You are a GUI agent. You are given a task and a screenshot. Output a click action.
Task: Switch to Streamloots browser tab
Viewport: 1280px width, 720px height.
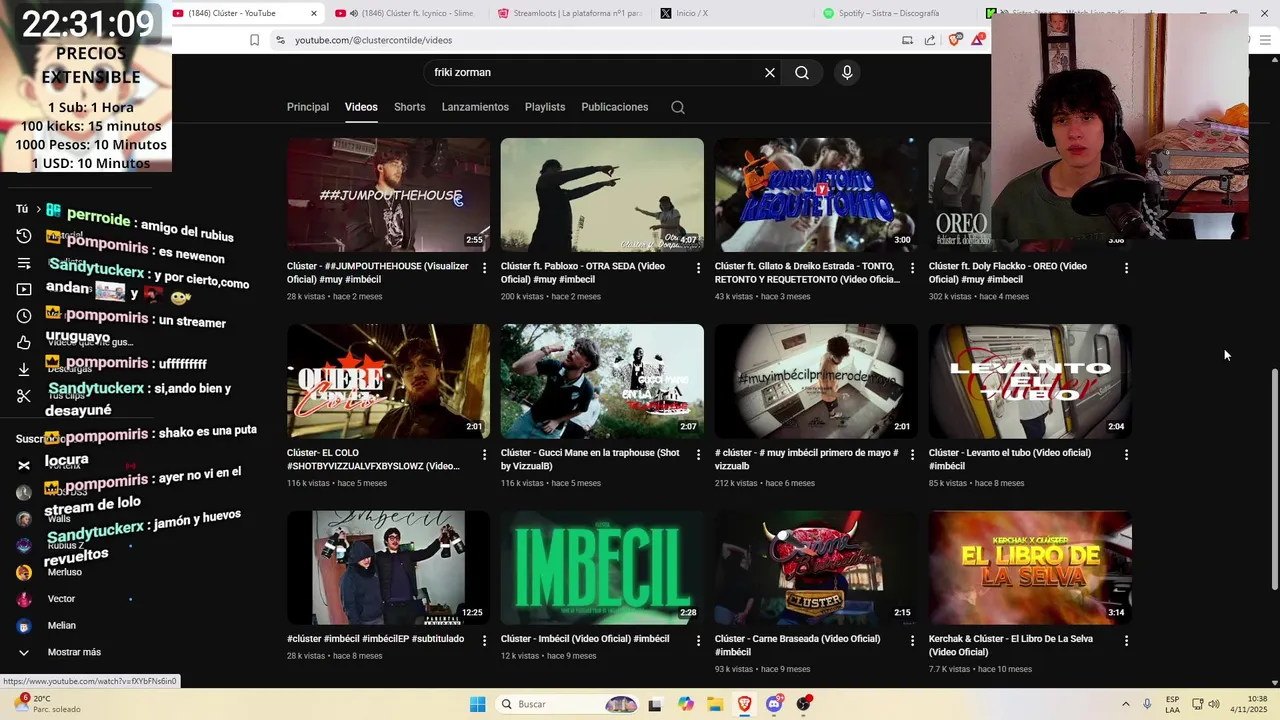coord(571,13)
